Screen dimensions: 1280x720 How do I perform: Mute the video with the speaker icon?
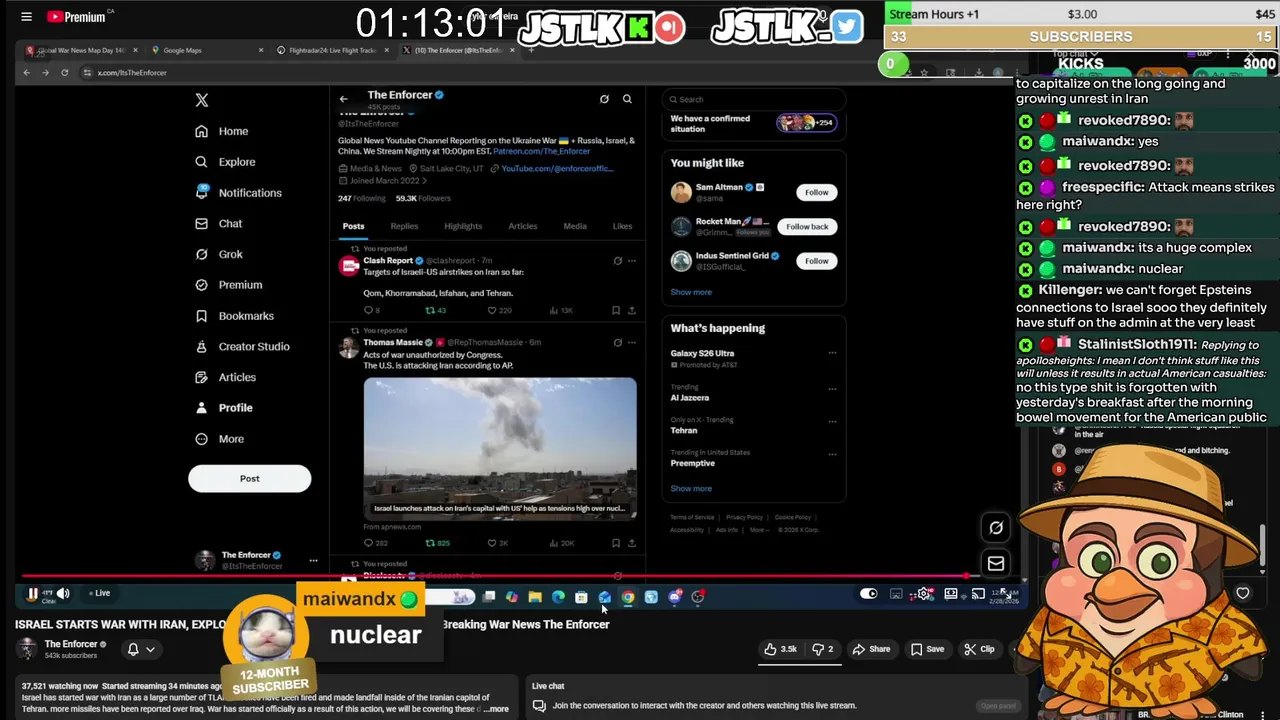tap(63, 594)
